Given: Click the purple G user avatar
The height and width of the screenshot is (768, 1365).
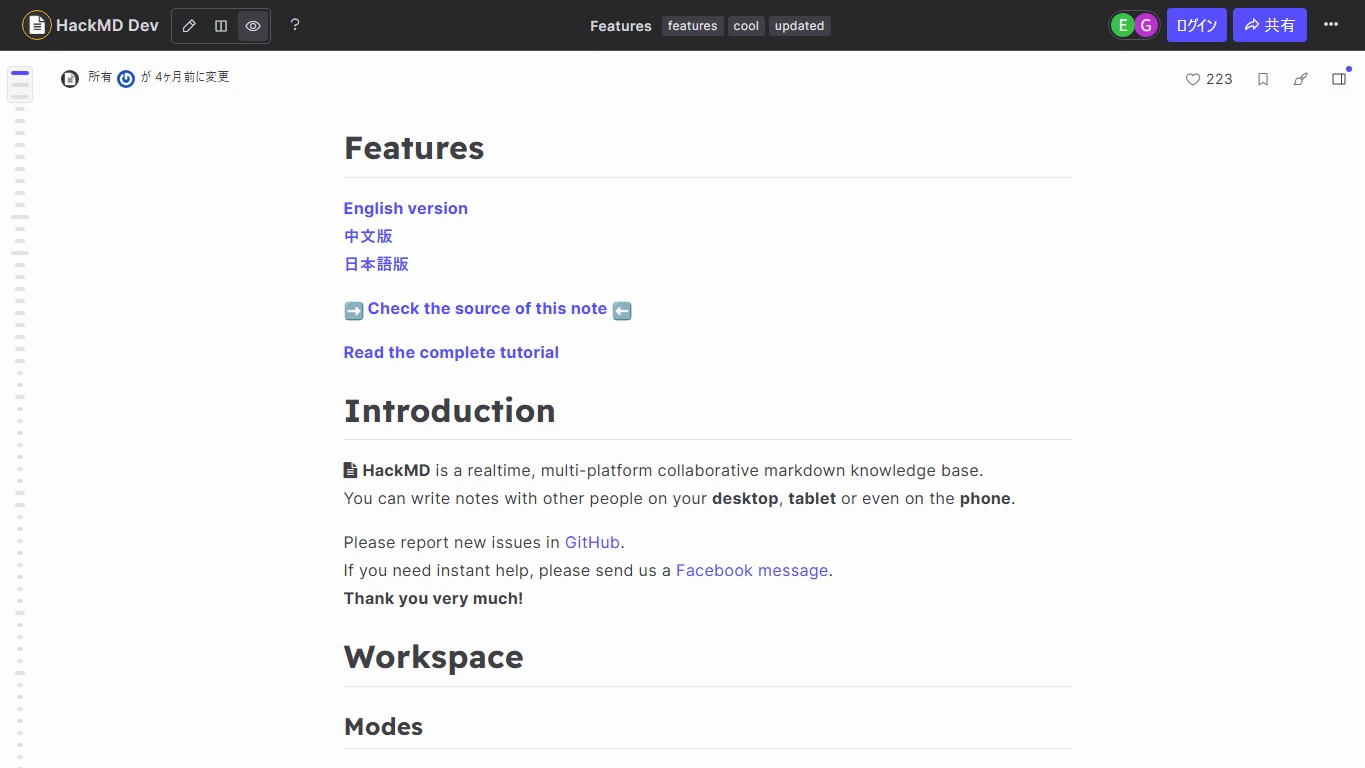Looking at the screenshot, I should pyautogui.click(x=1146, y=25).
